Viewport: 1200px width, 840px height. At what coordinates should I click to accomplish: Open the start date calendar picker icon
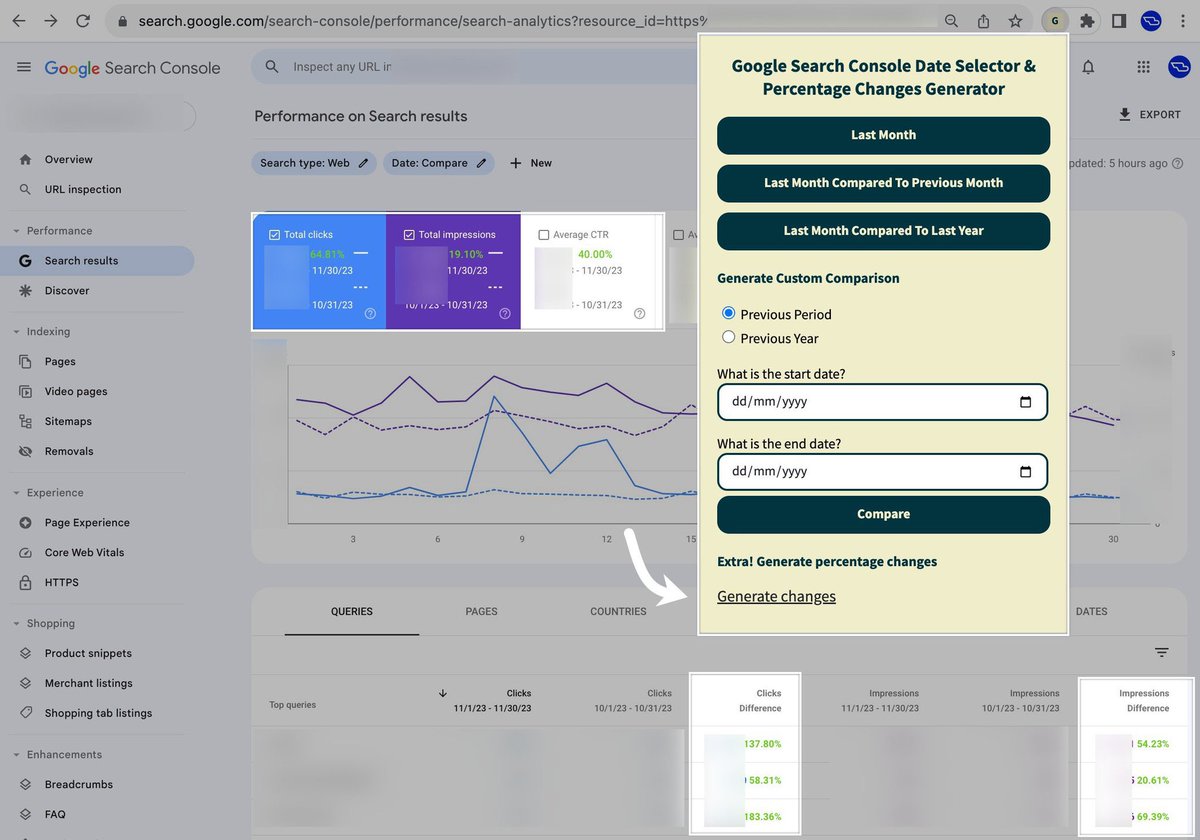1025,402
